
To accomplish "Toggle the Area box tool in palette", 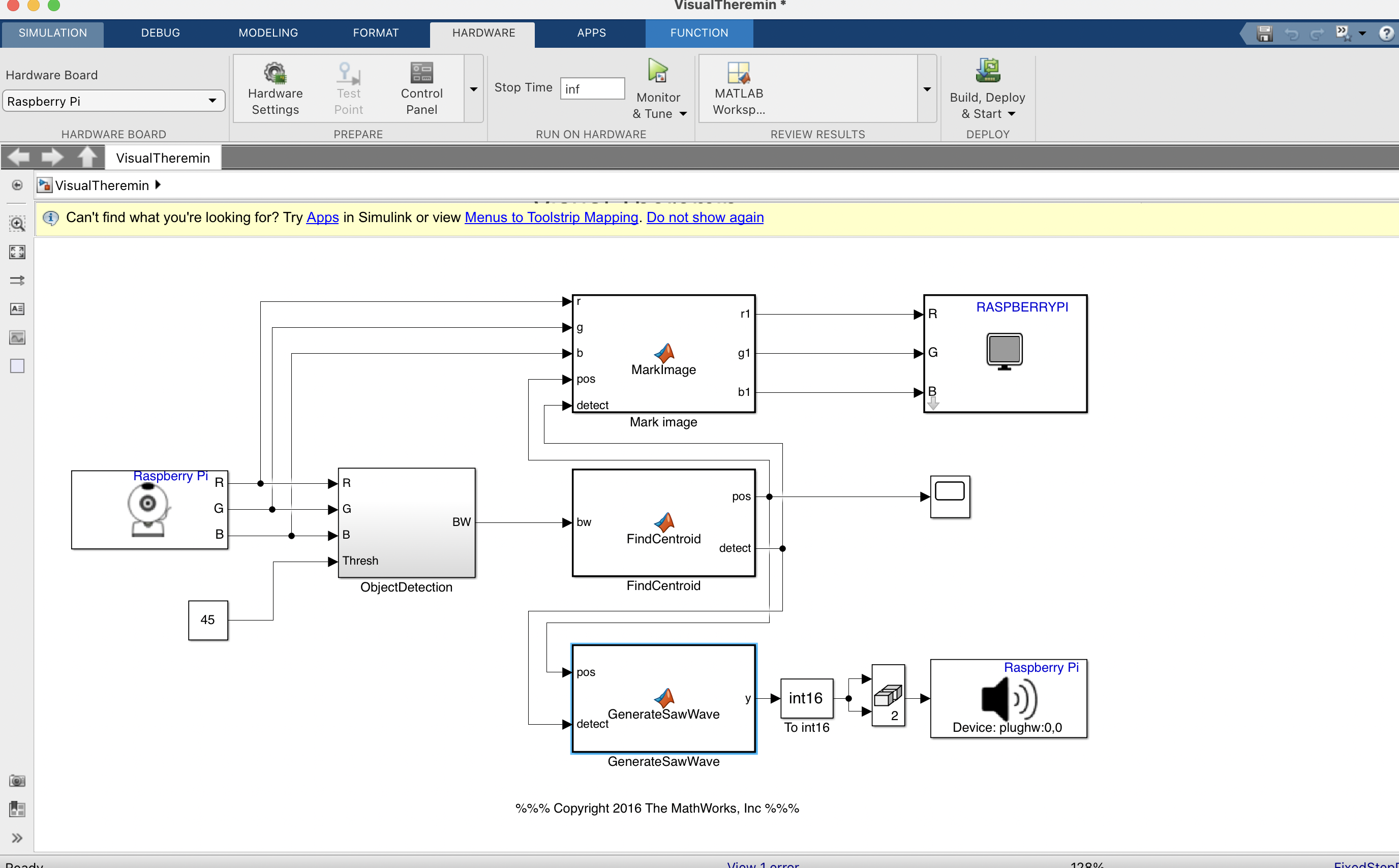I will pyautogui.click(x=17, y=366).
